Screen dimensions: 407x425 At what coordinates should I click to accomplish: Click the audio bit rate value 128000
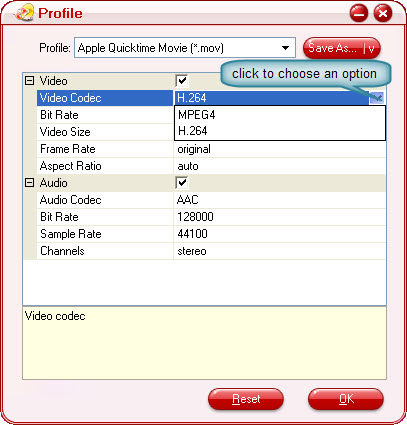coord(195,217)
